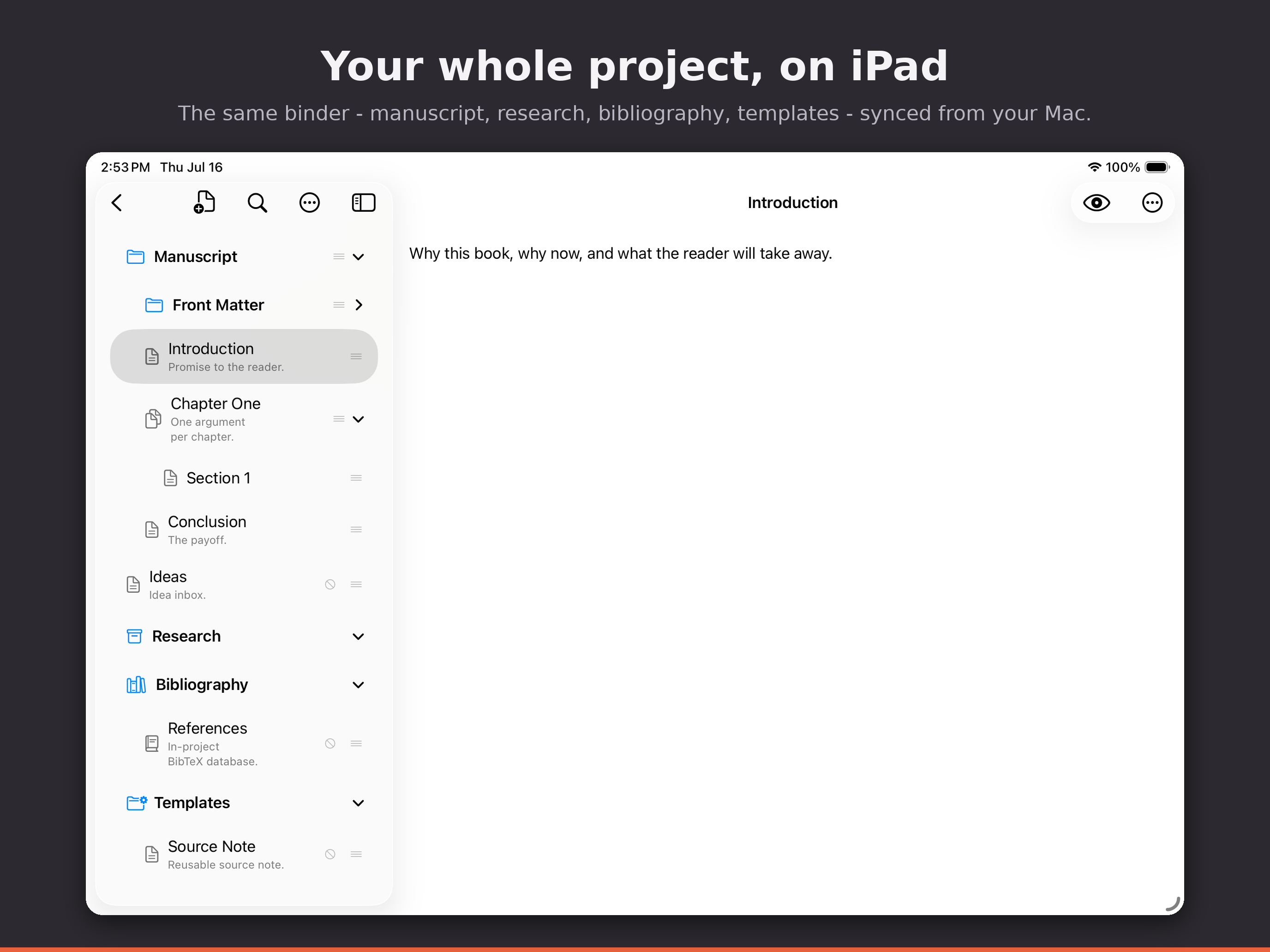Click the Ideas document icon
1270x952 pixels.
[x=133, y=584]
